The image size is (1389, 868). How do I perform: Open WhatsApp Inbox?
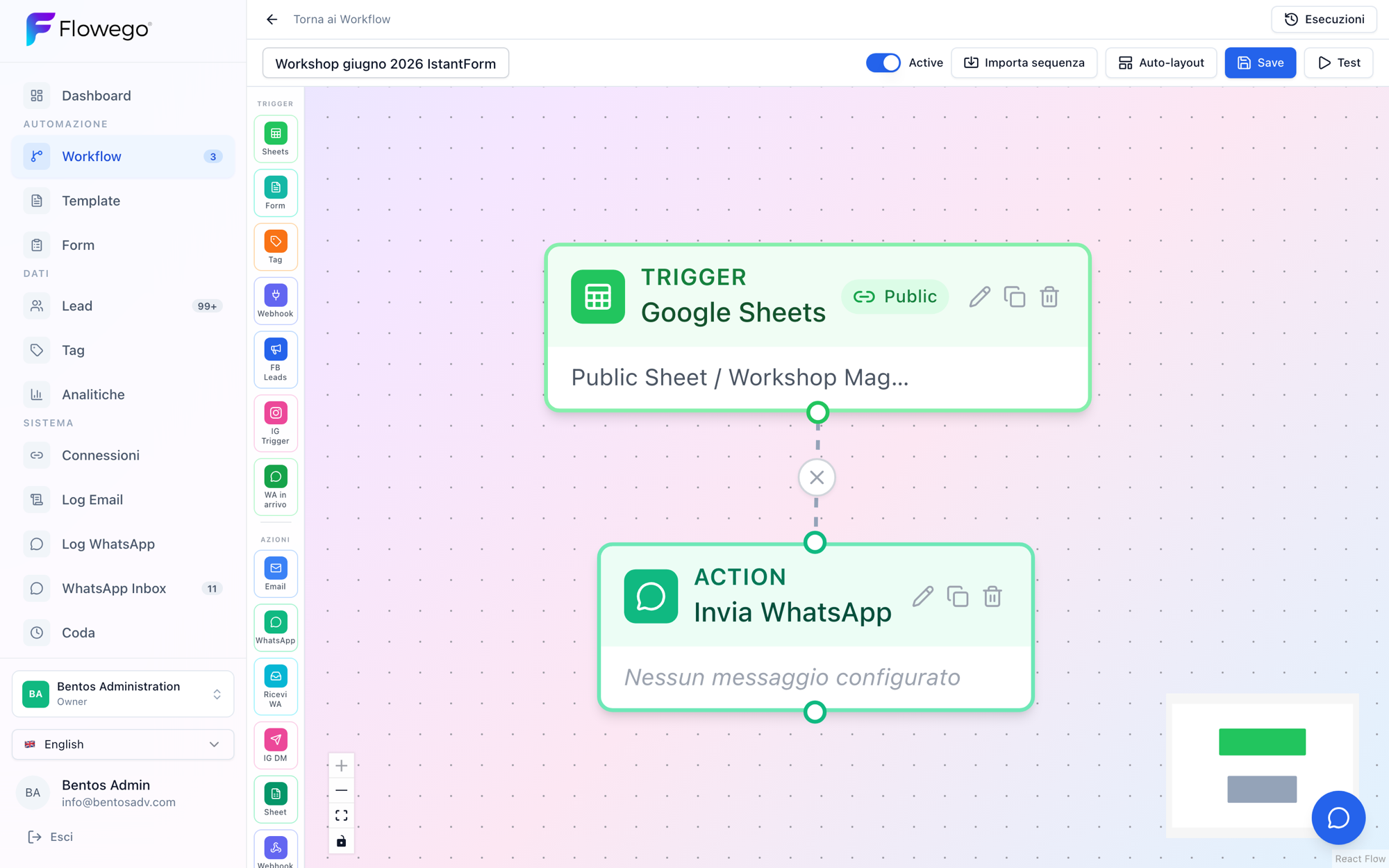tap(123, 589)
